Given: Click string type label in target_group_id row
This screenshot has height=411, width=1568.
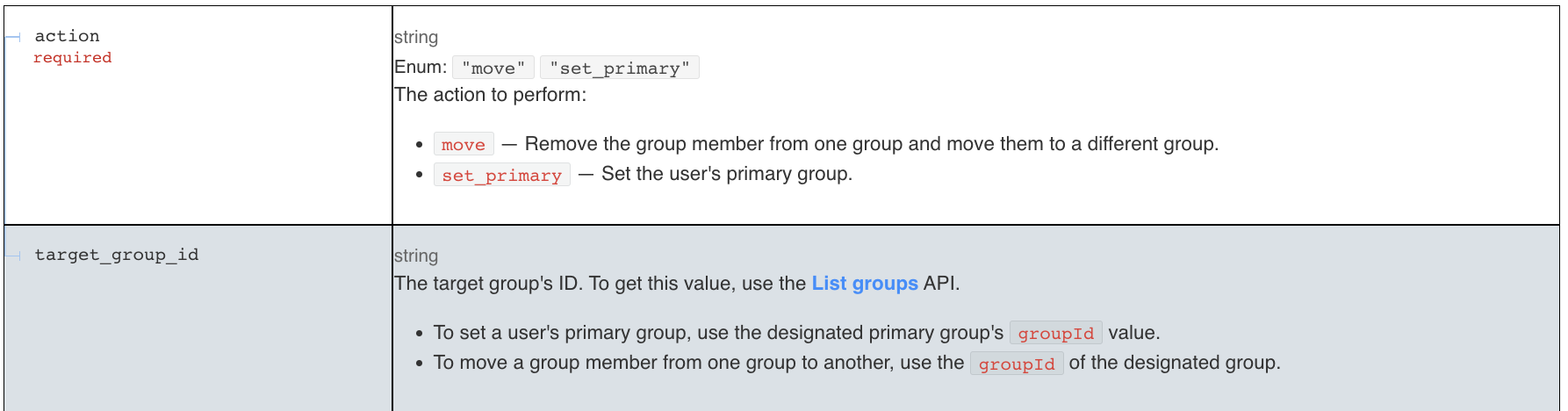Looking at the screenshot, I should [416, 256].
